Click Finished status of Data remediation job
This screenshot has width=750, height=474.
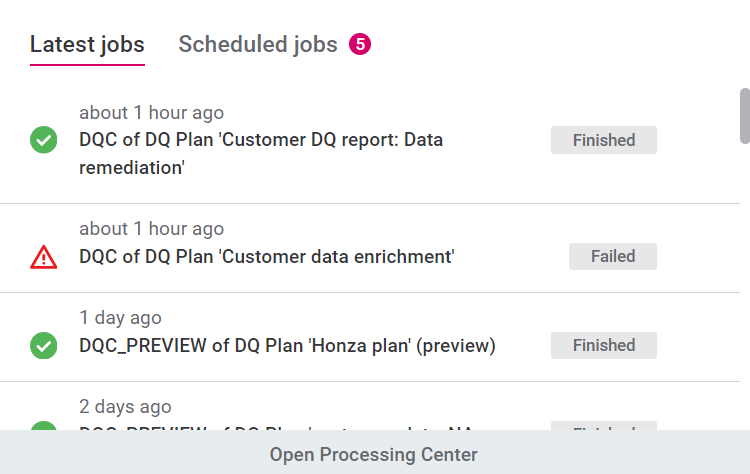(x=603, y=140)
